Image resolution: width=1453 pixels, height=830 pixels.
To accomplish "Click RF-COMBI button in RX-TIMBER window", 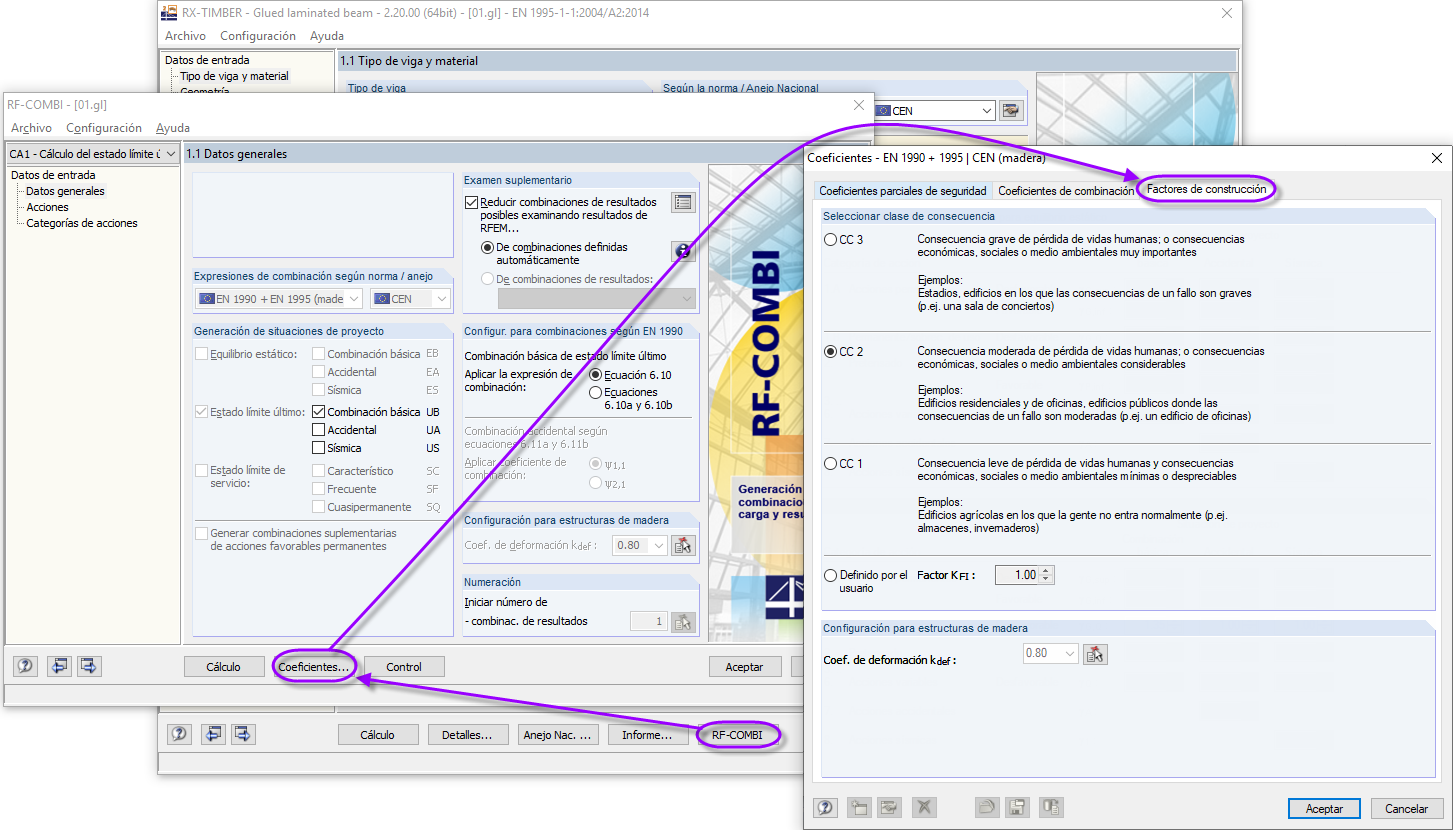I will coord(737,735).
